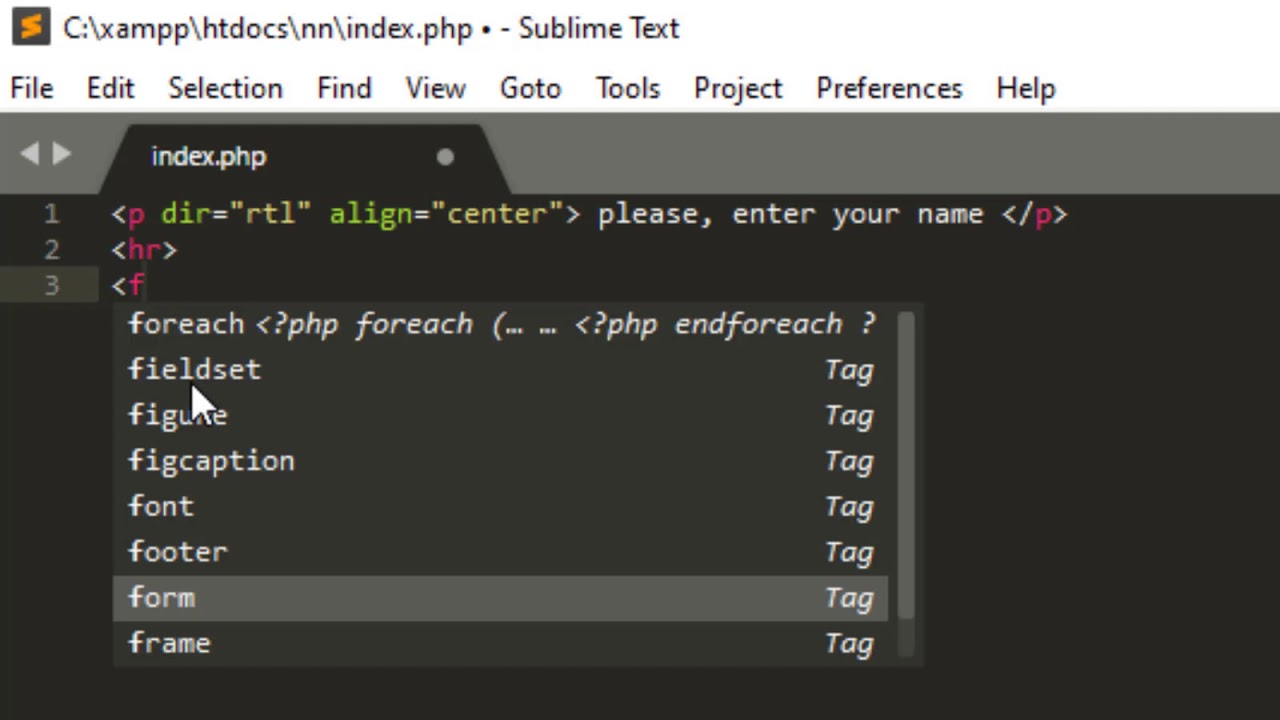This screenshot has width=1280, height=720.
Task: Open the Tools menu
Action: point(628,88)
